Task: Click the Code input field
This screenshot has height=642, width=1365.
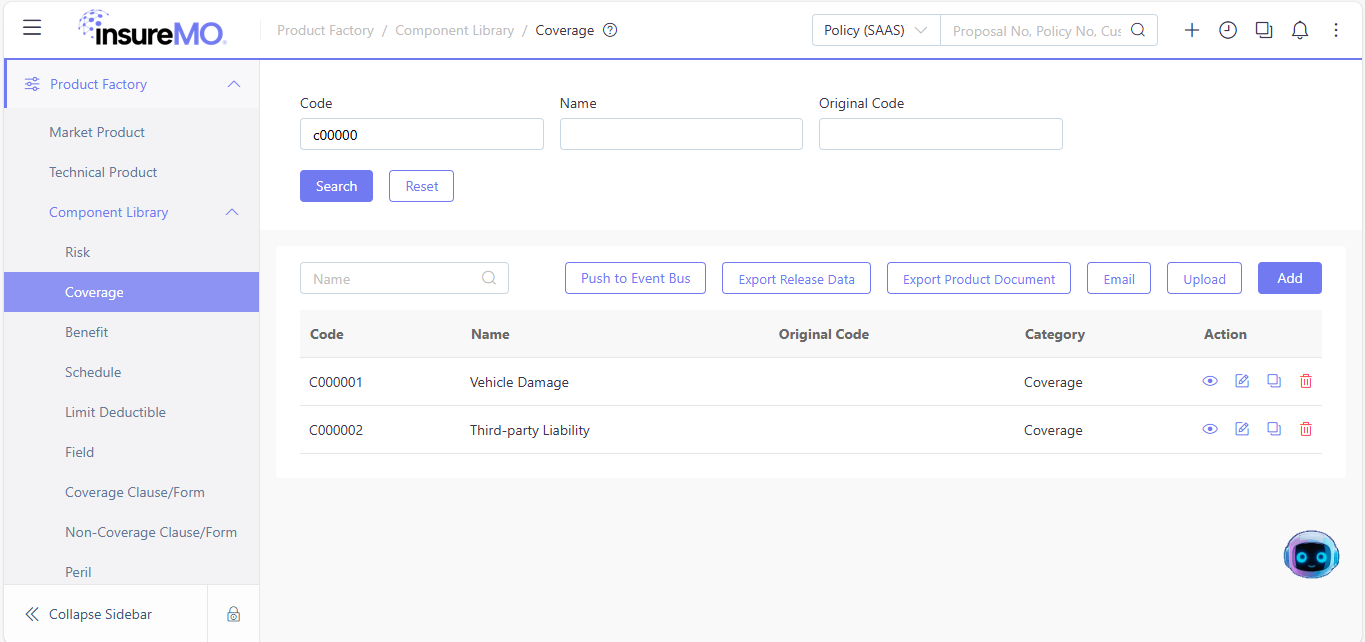Action: (422, 134)
